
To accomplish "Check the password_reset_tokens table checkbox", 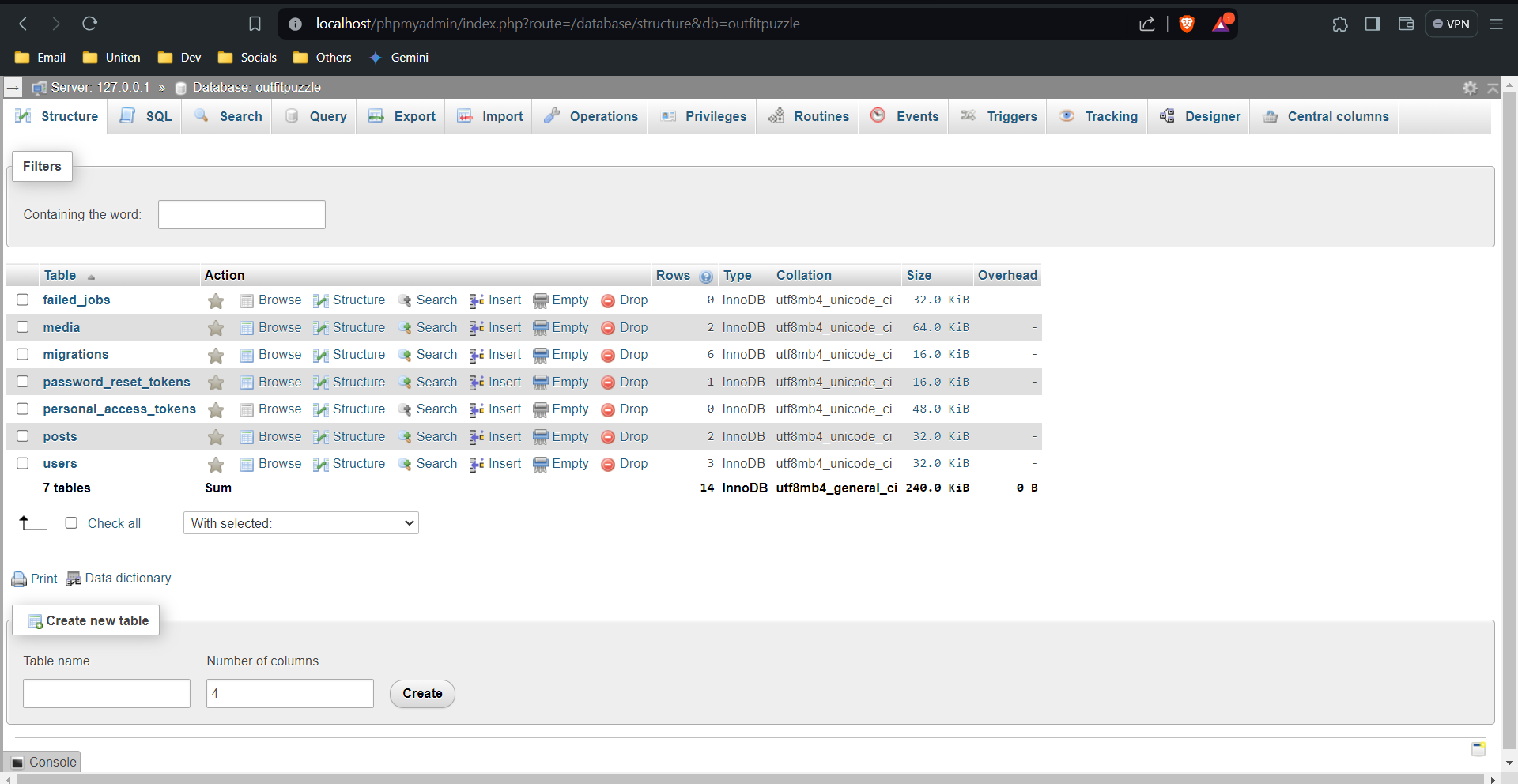I will click(x=23, y=382).
